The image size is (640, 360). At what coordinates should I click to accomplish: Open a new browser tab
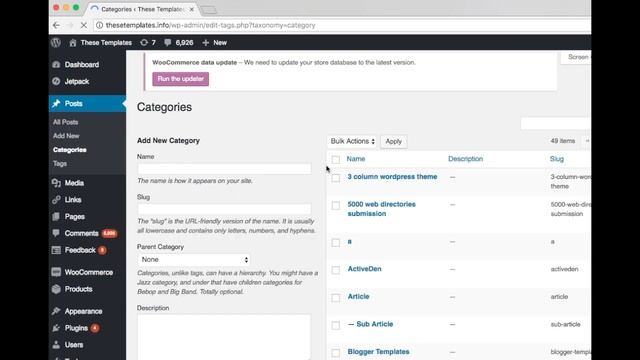click(209, 10)
